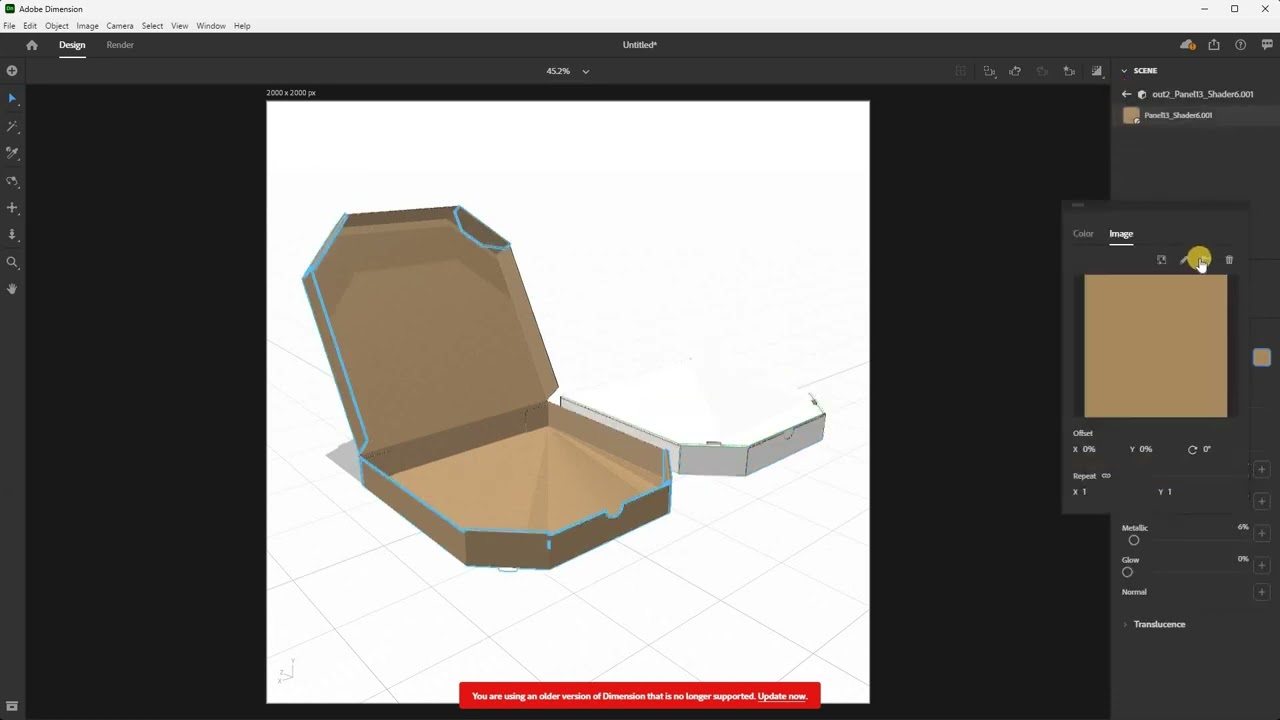
Task: Adjust the Metallic slider handle
Action: click(1134, 540)
